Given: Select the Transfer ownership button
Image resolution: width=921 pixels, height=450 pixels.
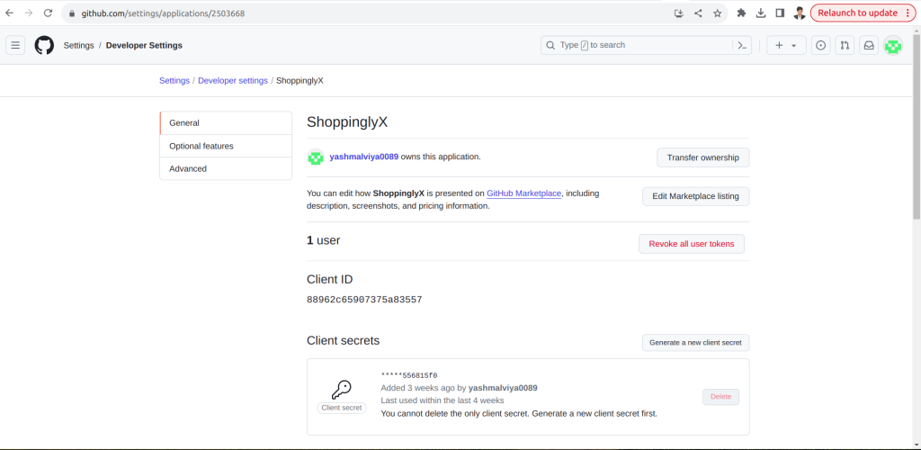Looking at the screenshot, I should 702,157.
